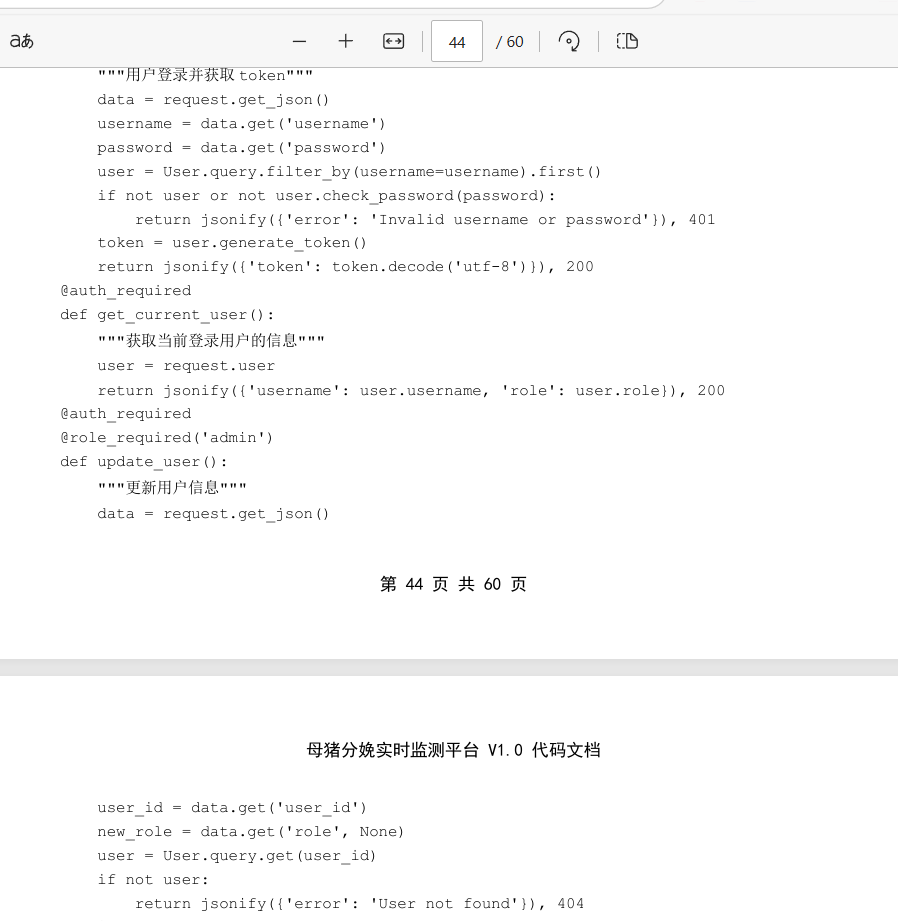Select the Fit to width icon
This screenshot has width=898, height=921.
393,41
